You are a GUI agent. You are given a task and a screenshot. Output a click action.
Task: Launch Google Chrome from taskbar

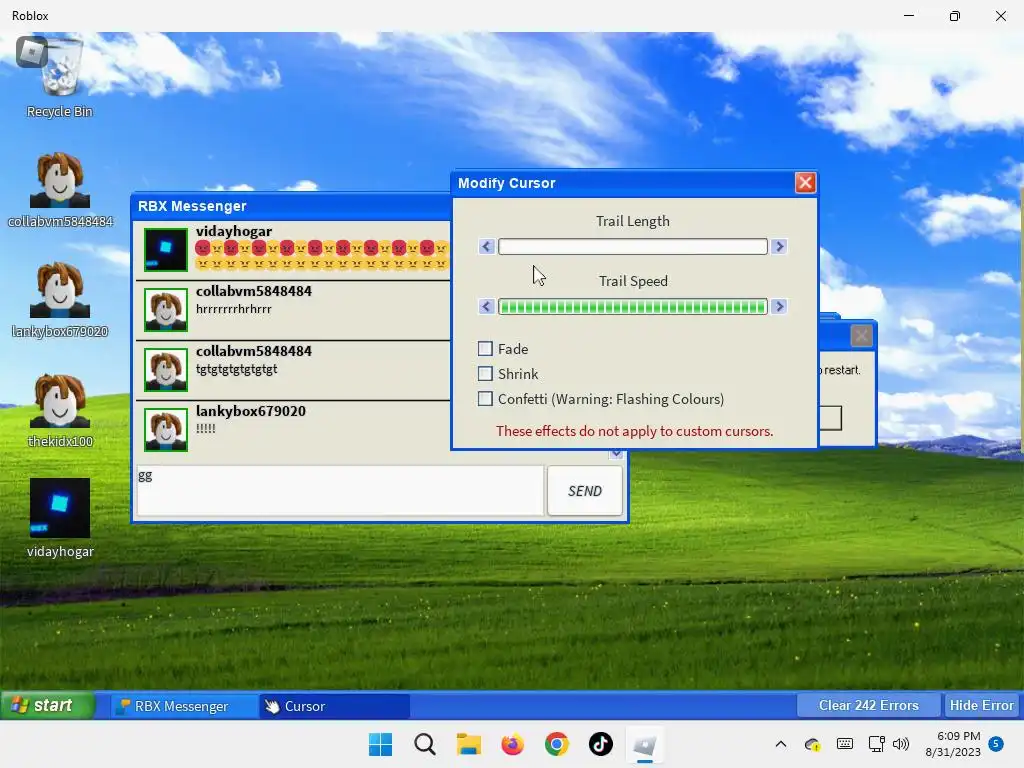(556, 744)
